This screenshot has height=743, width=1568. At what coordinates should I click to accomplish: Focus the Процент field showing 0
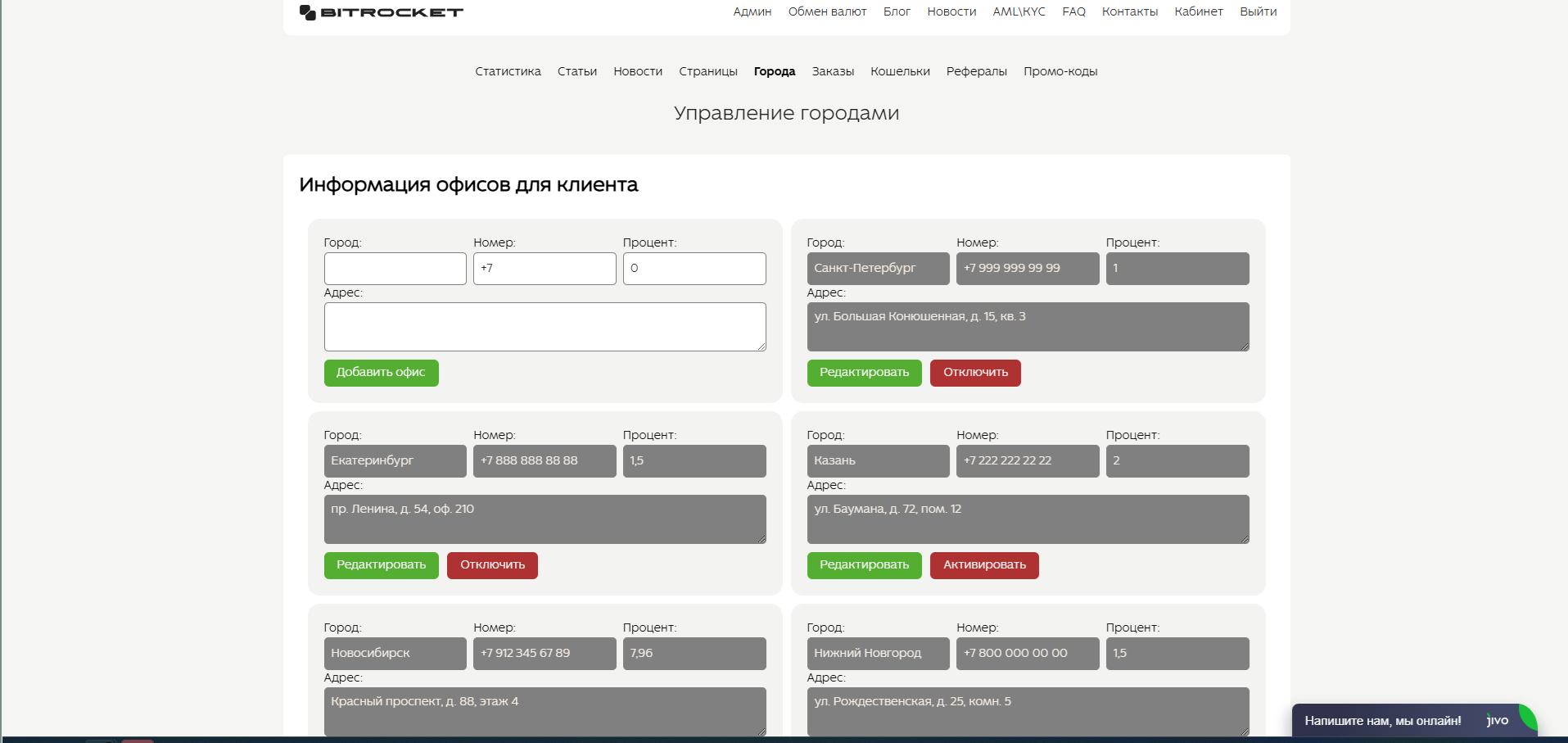pyautogui.click(x=694, y=269)
